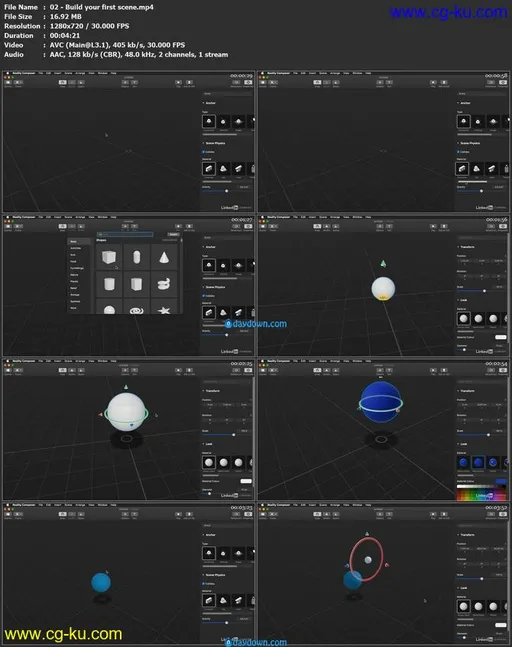Click the Play toolbar button in the 00:00:58 frame
The height and width of the screenshot is (647, 512).
pos(433,83)
